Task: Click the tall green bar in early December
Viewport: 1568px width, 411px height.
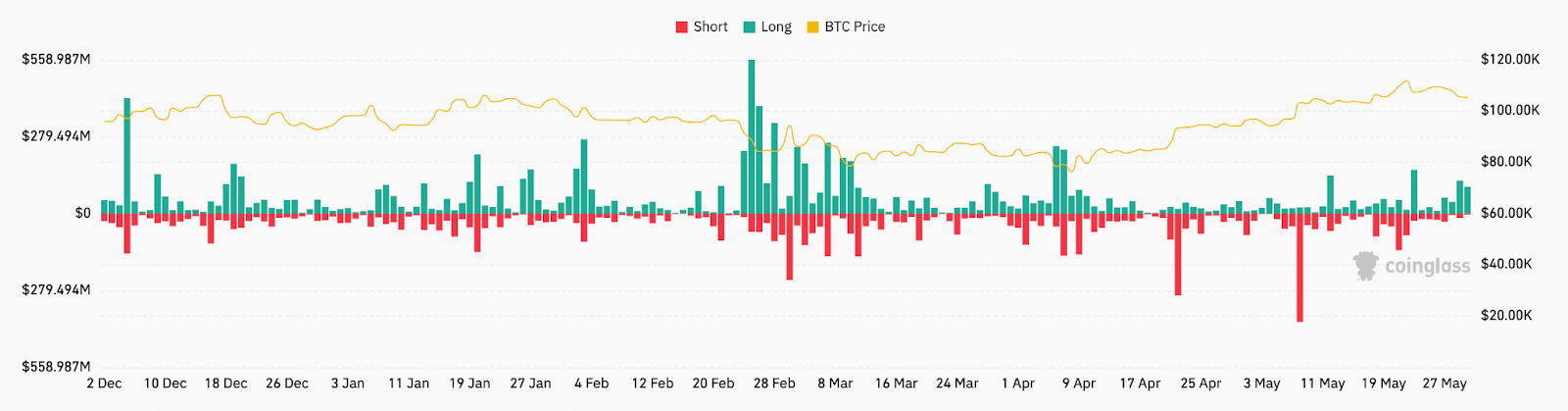Action: click(x=127, y=155)
